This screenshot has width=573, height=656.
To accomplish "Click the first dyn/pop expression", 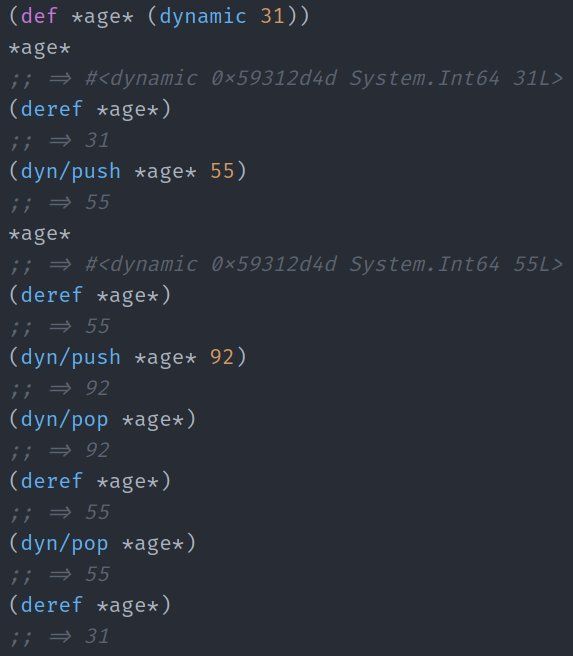I will click(x=102, y=420).
